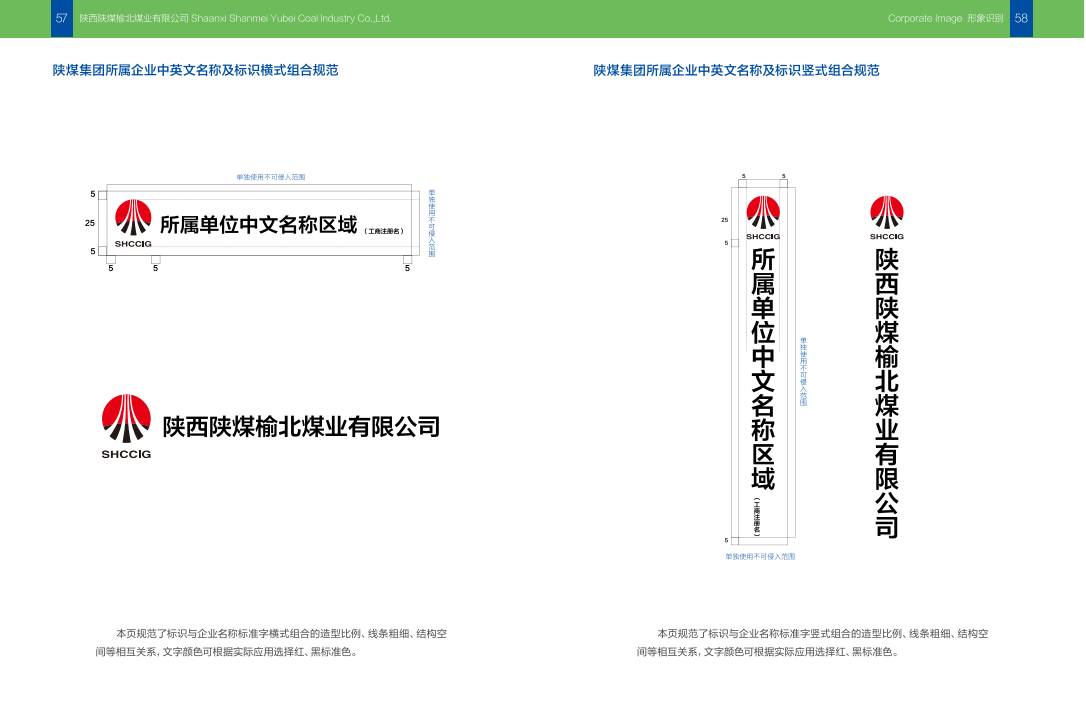
Task: Select the large SHCCIG logo beside the horizontal company name
Action: coord(126,425)
